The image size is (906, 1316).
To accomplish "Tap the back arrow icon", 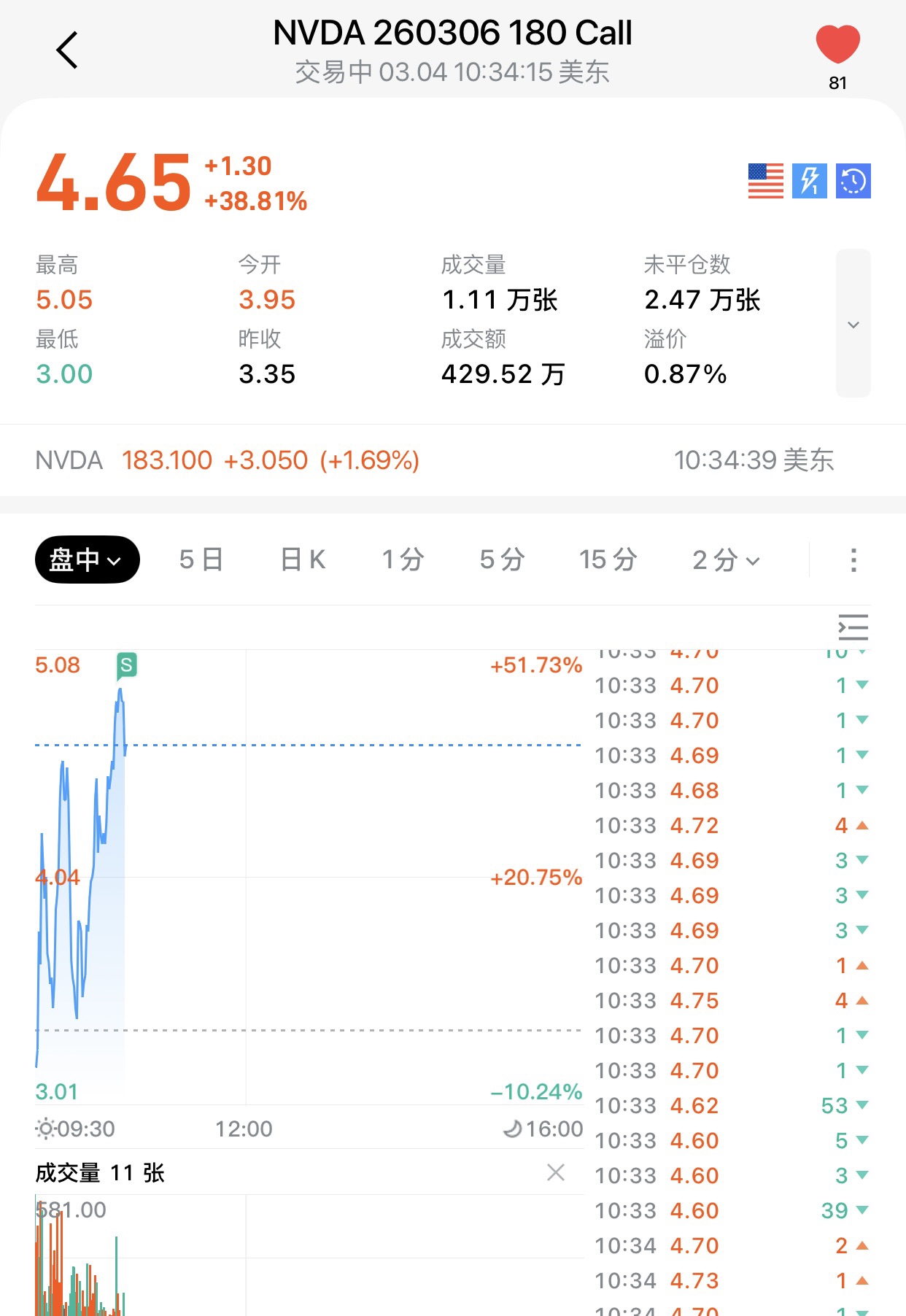I will pyautogui.click(x=67, y=50).
